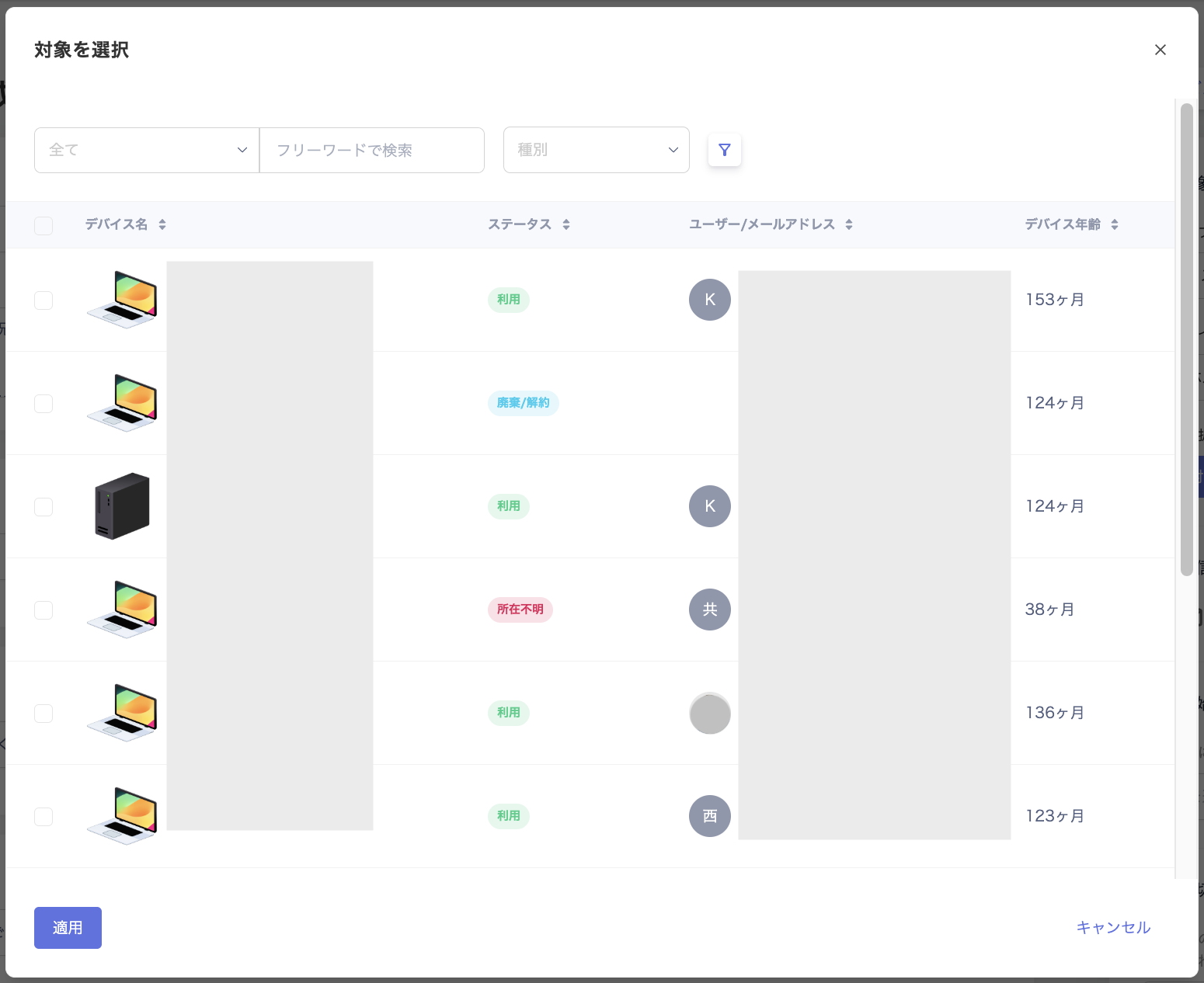This screenshot has width=1204, height=983.
Task: Check the box for the 136ヶ月 device
Action: click(43, 714)
